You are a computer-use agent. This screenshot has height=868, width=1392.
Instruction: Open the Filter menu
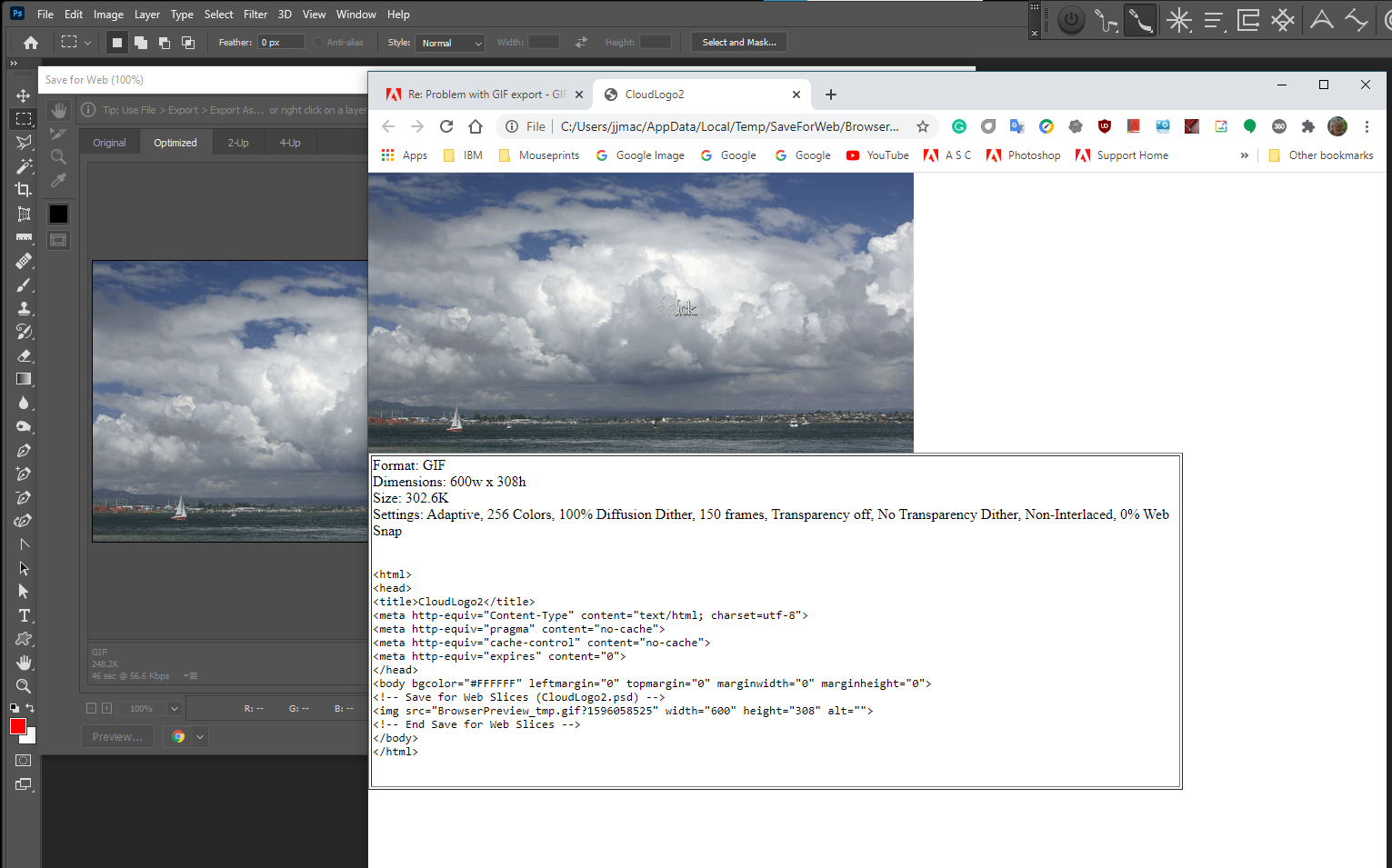point(255,14)
